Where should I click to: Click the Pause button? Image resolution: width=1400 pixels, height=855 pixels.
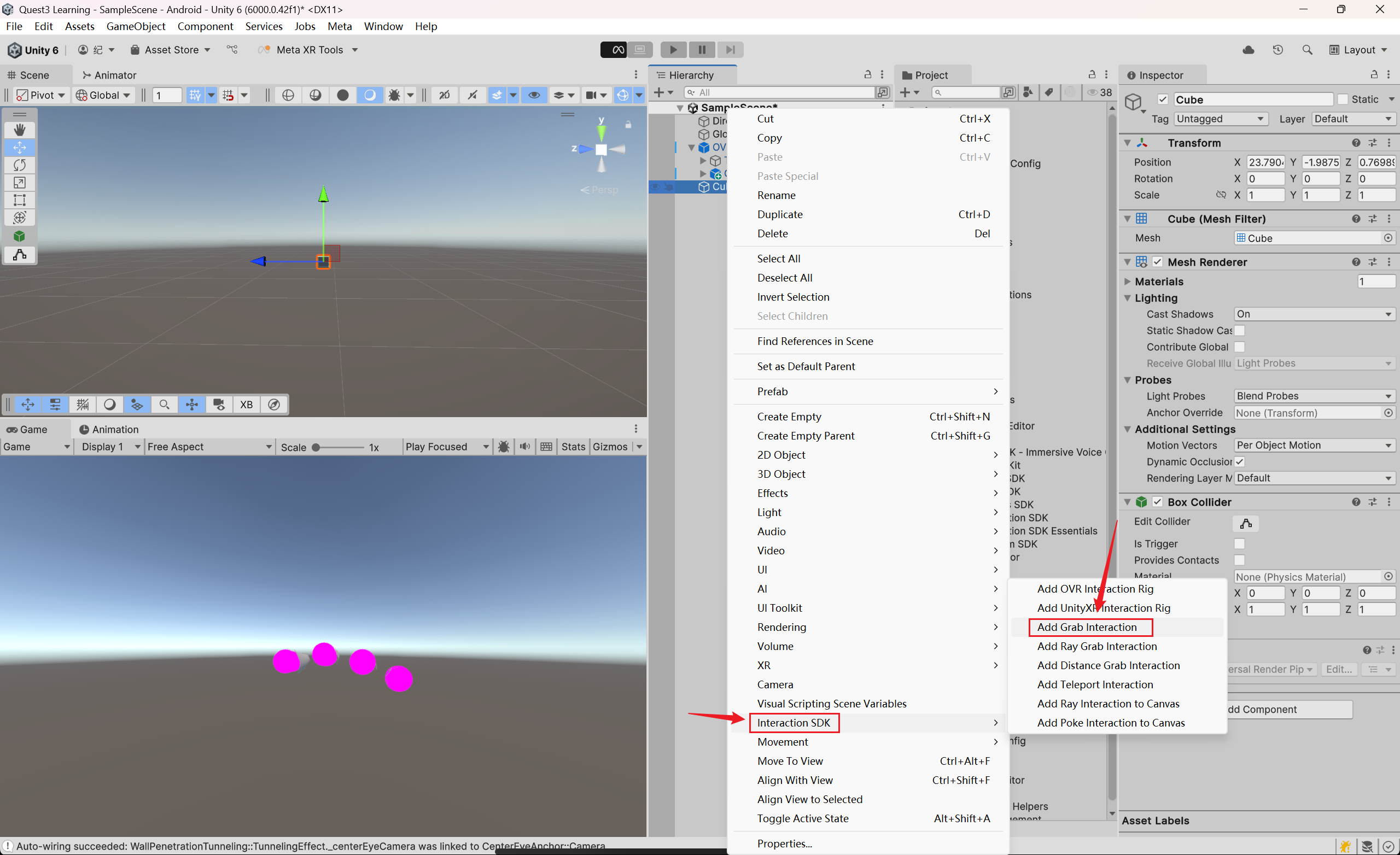[x=702, y=50]
